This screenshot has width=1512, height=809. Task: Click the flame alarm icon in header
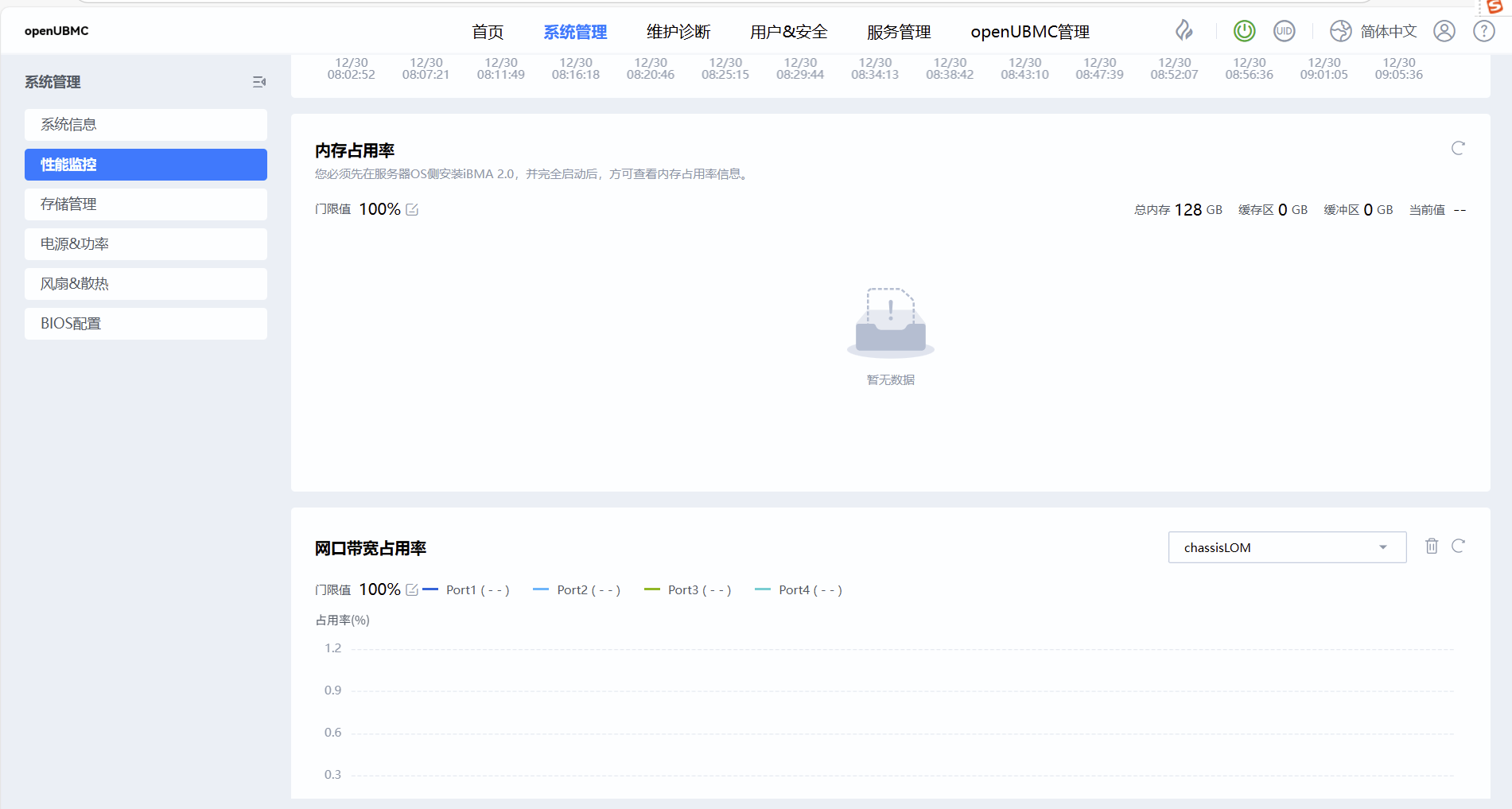click(x=1184, y=31)
